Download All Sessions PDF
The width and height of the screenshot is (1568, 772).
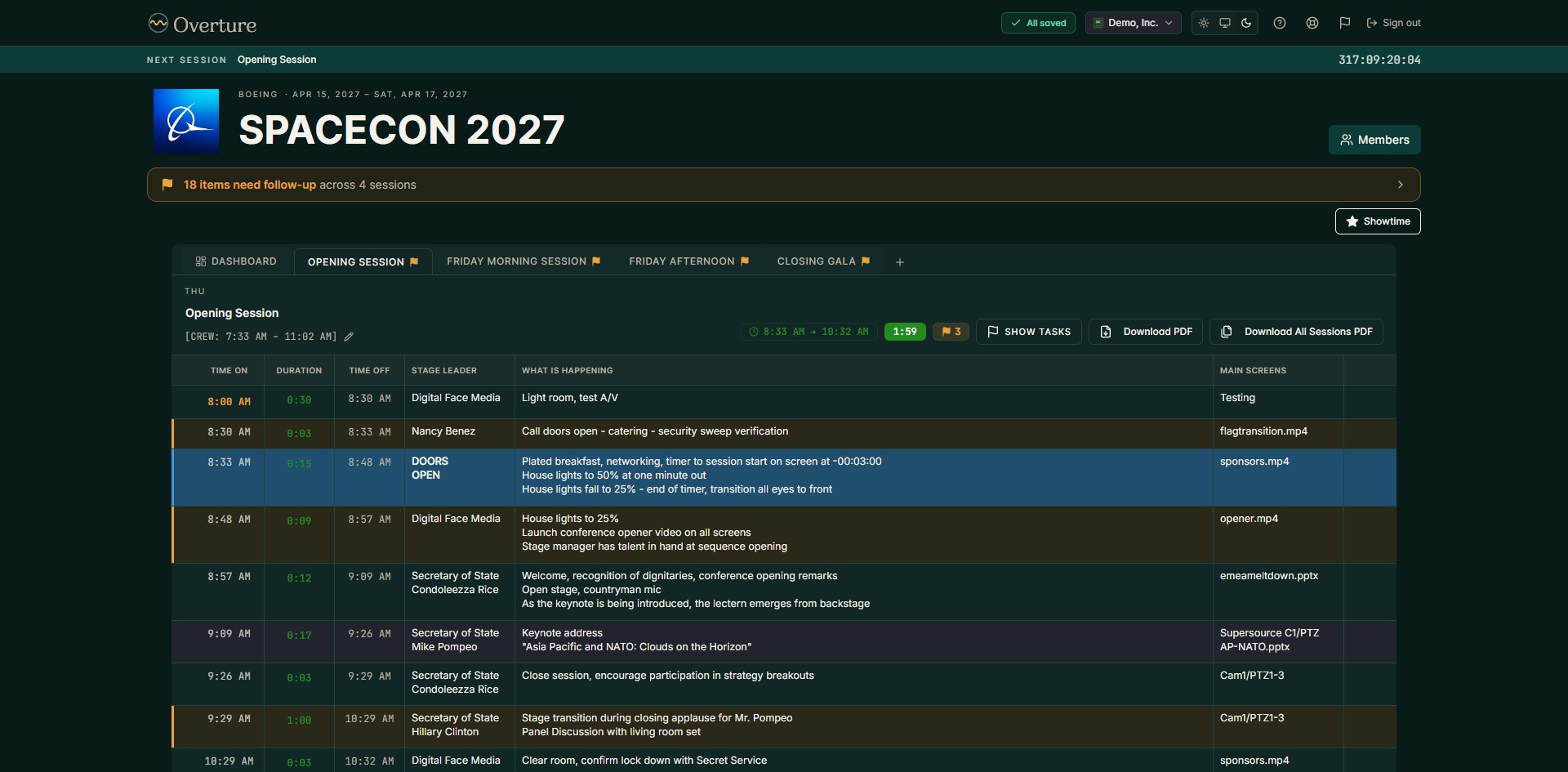point(1296,332)
